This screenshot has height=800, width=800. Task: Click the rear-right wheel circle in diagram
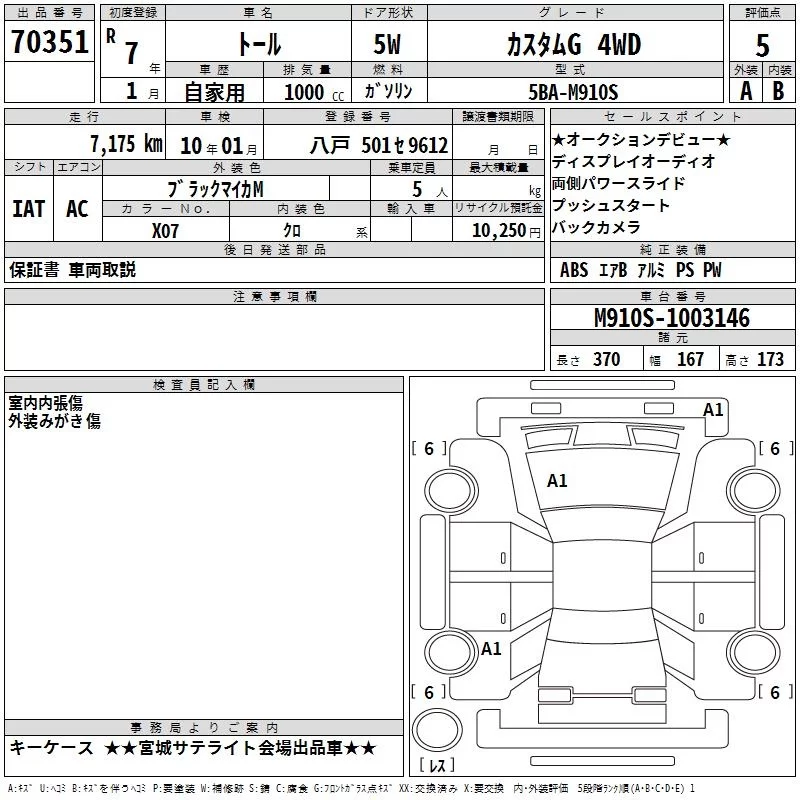click(x=754, y=652)
